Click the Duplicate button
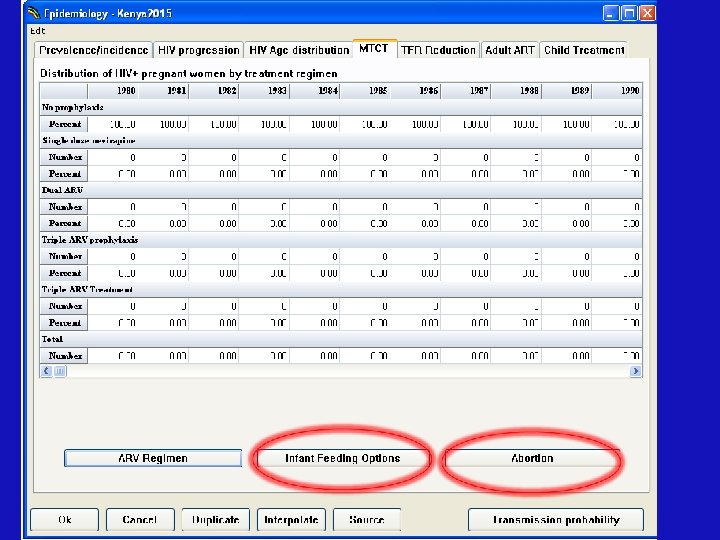 click(216, 520)
